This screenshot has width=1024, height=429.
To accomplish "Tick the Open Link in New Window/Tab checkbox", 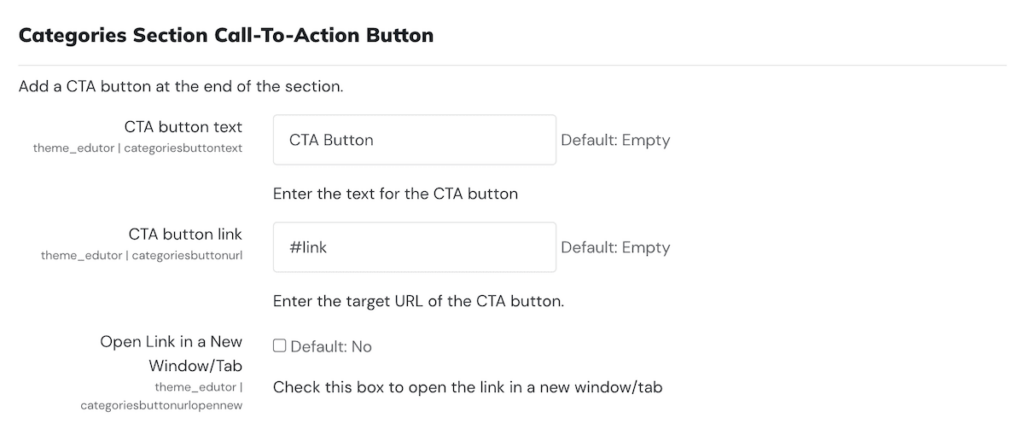I will (x=280, y=346).
